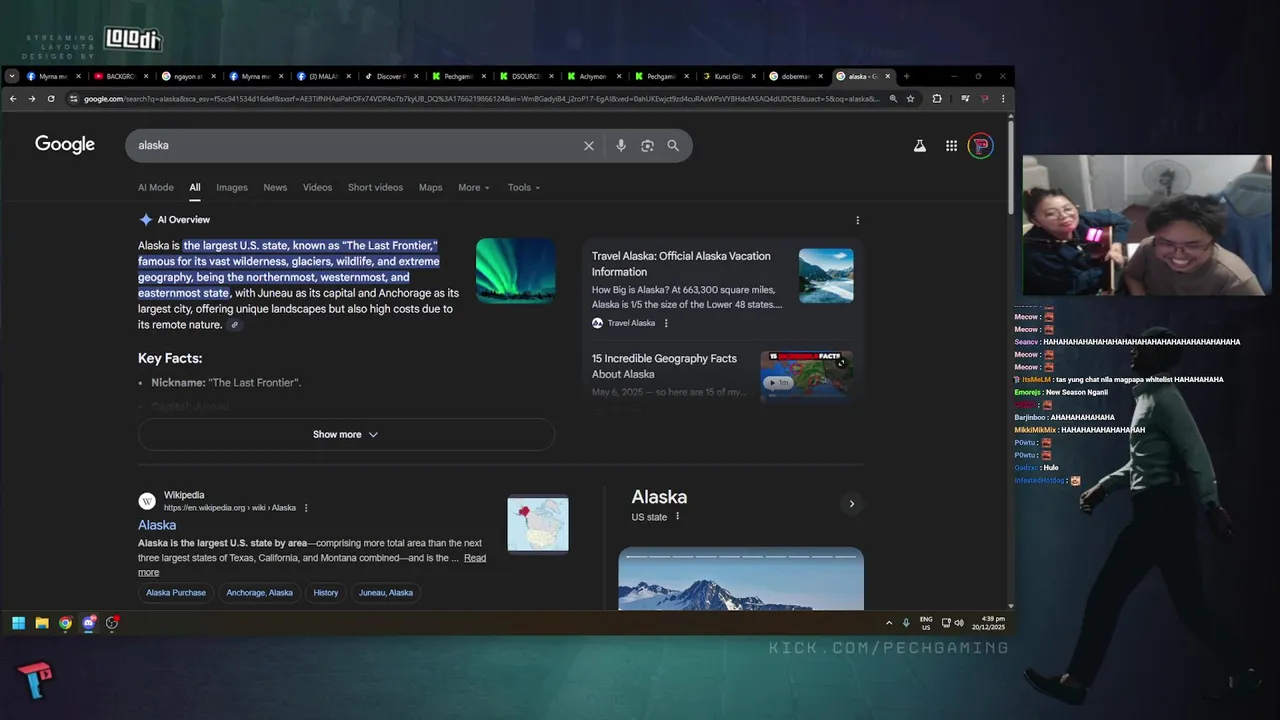Click the Anchorage, Alaska chip
The width and height of the screenshot is (1280, 720).
click(260, 593)
